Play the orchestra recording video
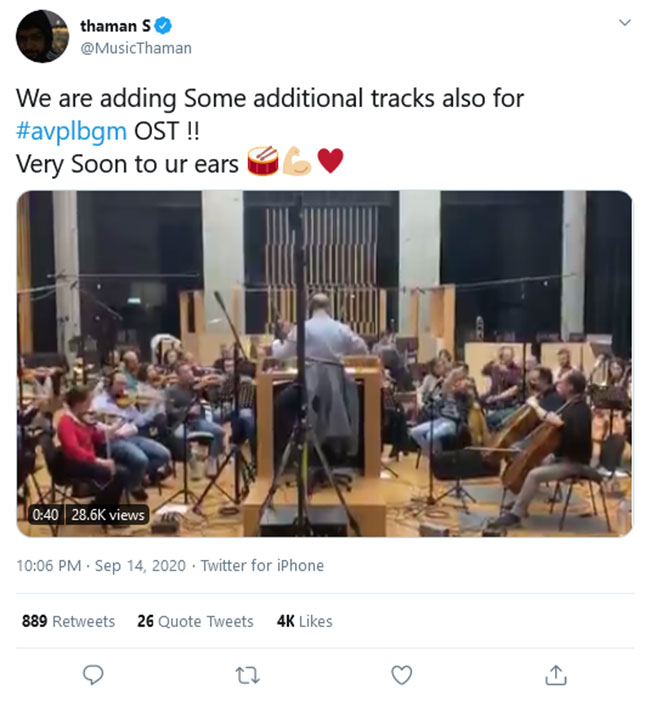This screenshot has width=650, height=701. [324, 363]
